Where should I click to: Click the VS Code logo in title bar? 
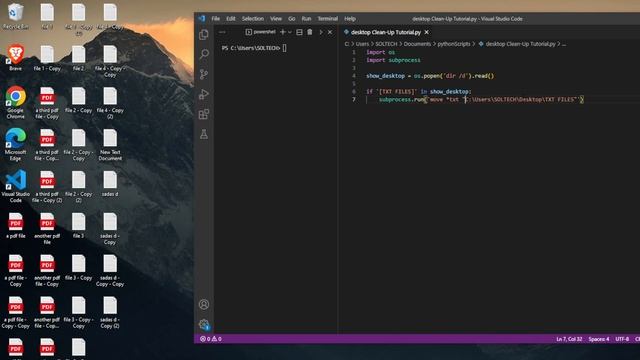tap(202, 18)
